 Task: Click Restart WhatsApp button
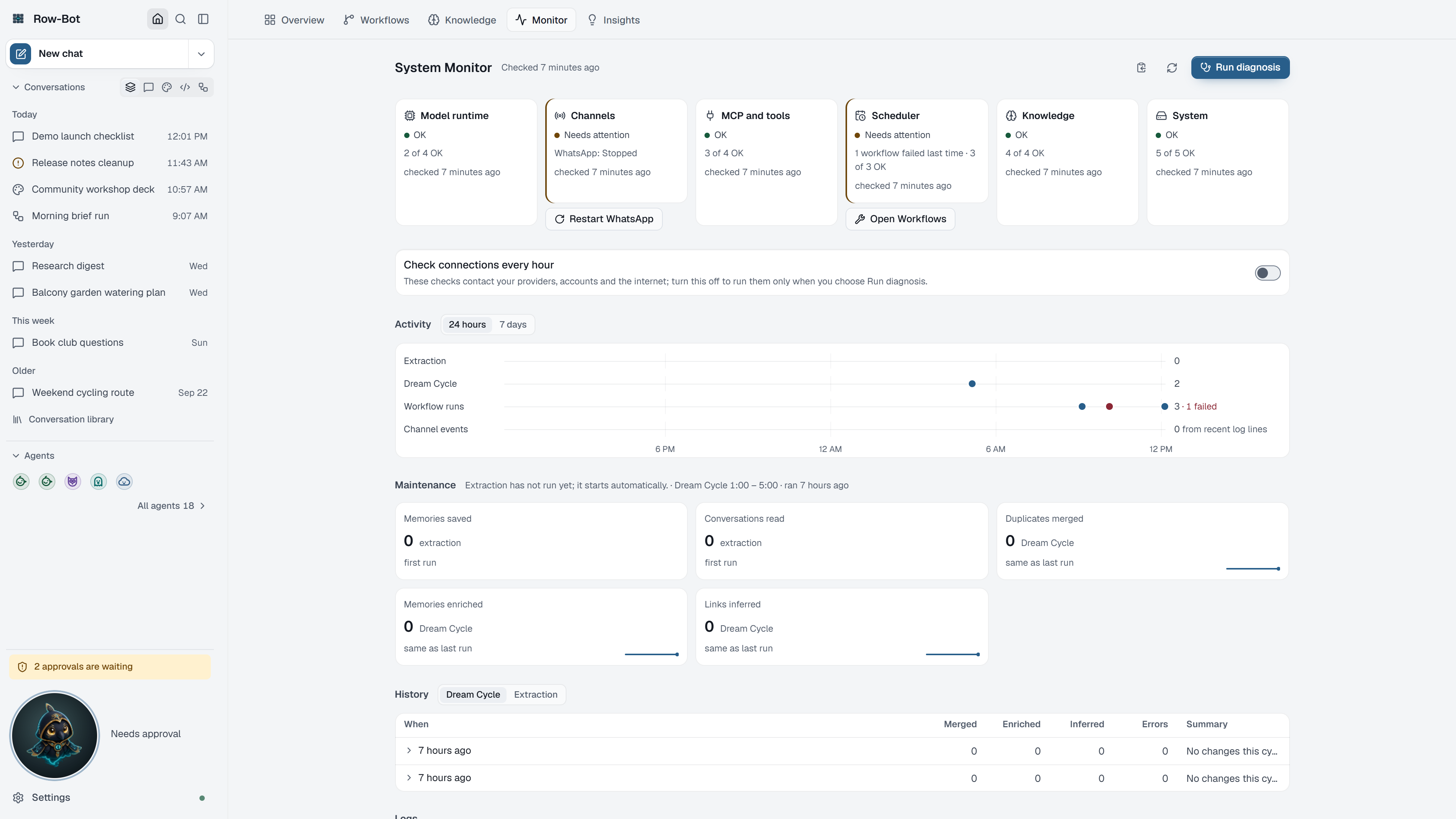pos(604,219)
